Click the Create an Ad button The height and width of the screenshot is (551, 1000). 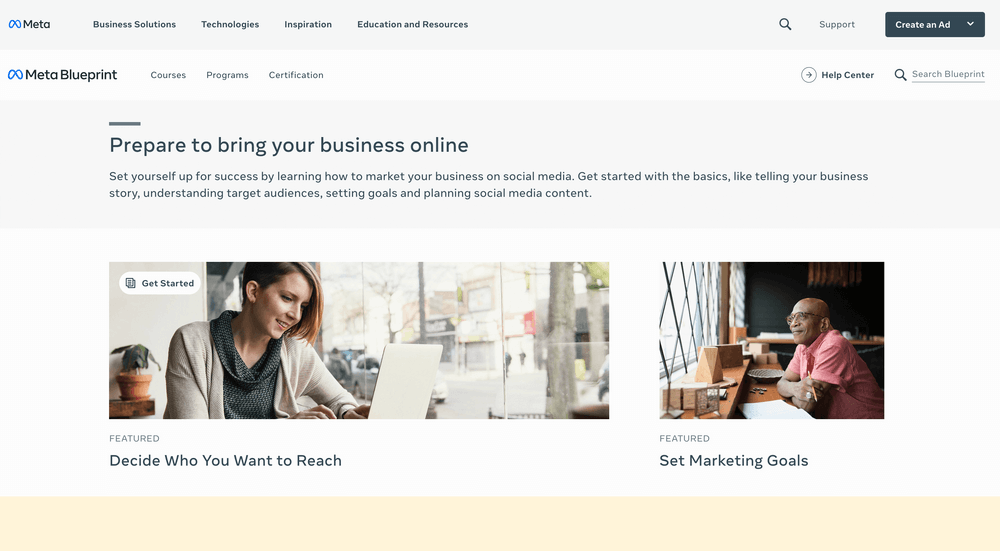point(923,24)
